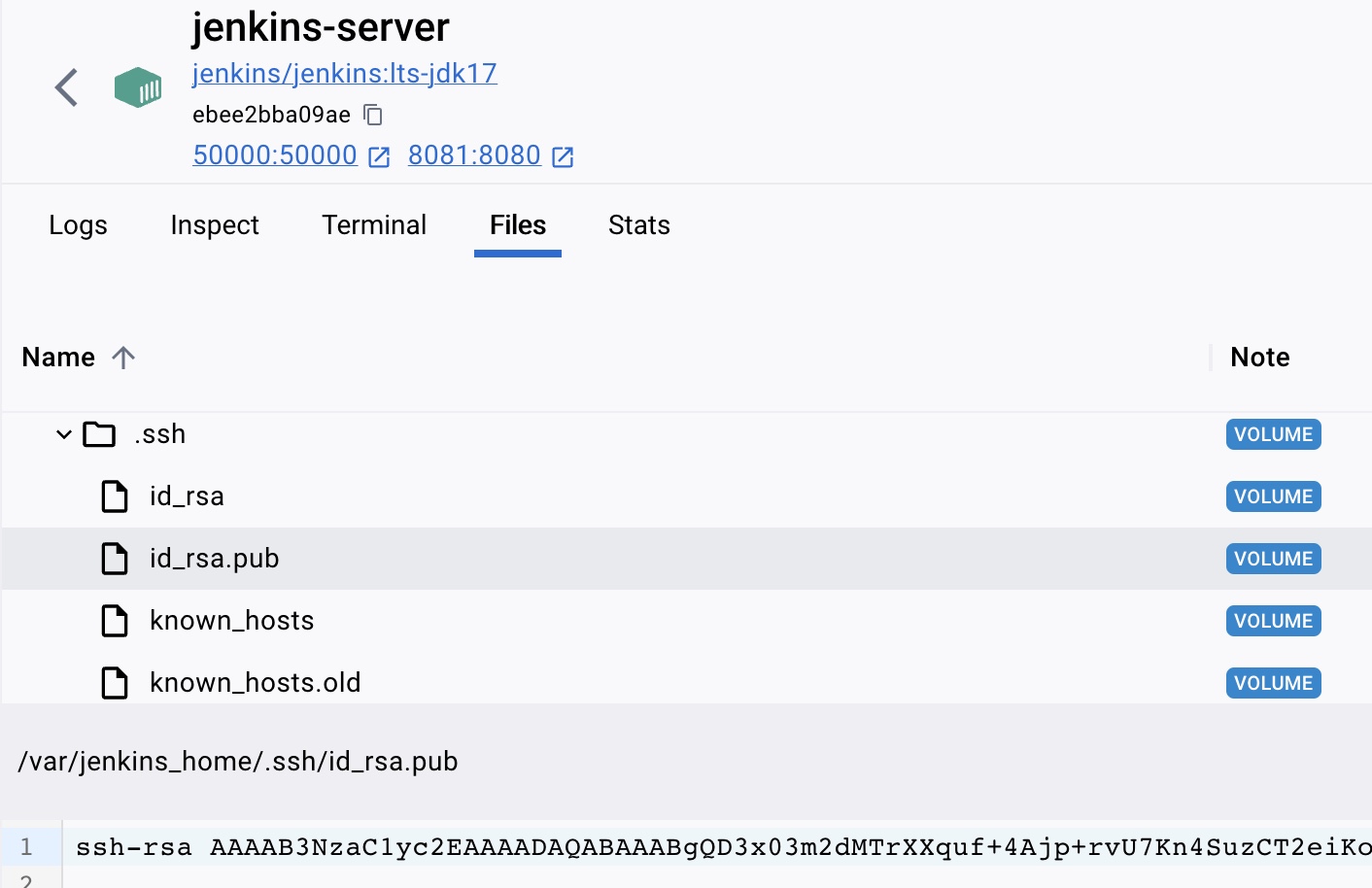Click the path /var/jenkins_home/.ssh/id_rsa.pub
Image resolution: width=1372 pixels, height=888 pixels.
click(x=238, y=762)
